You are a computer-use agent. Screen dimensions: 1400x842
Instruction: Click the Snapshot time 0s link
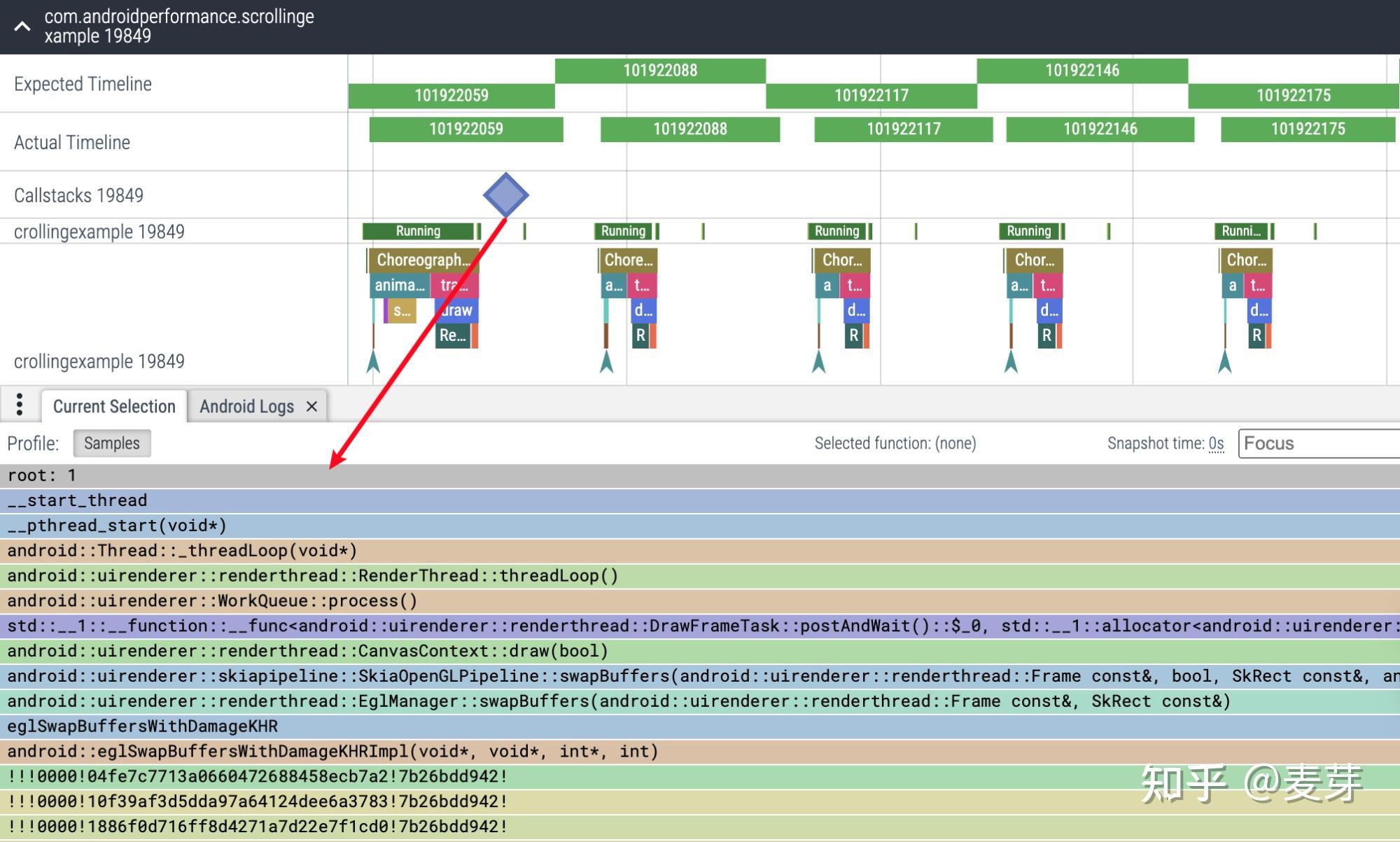pos(1216,444)
